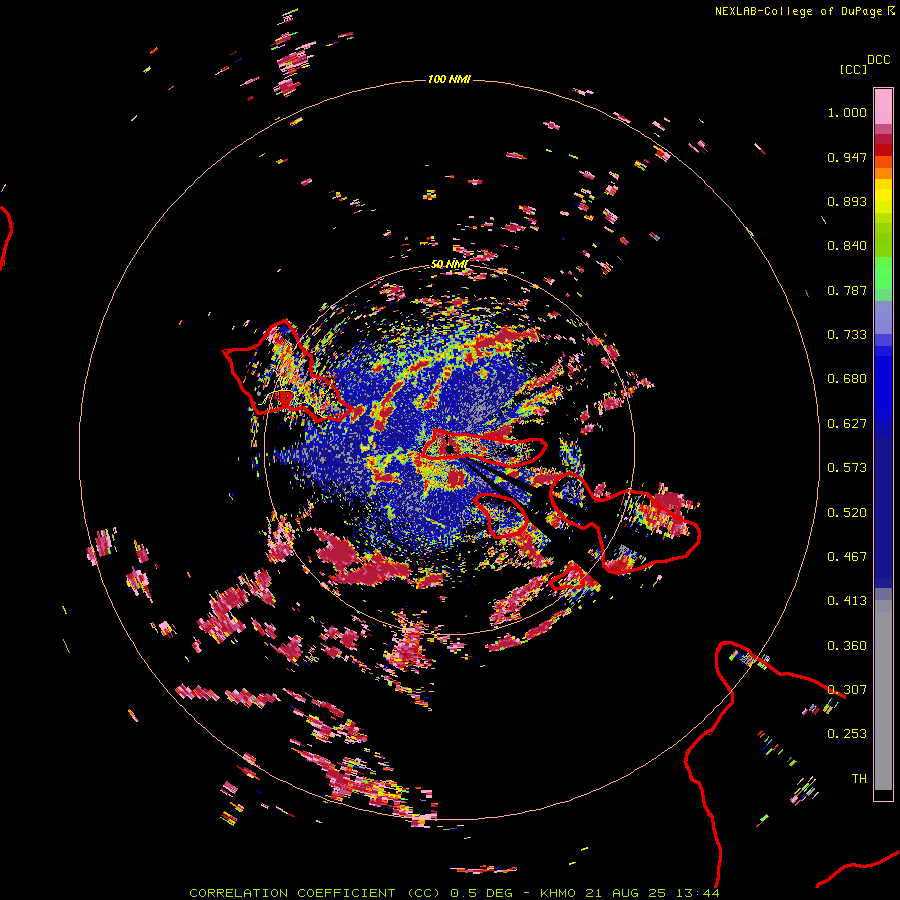The width and height of the screenshot is (900, 900).
Task: Click the DCC legend title
Action: (878, 60)
